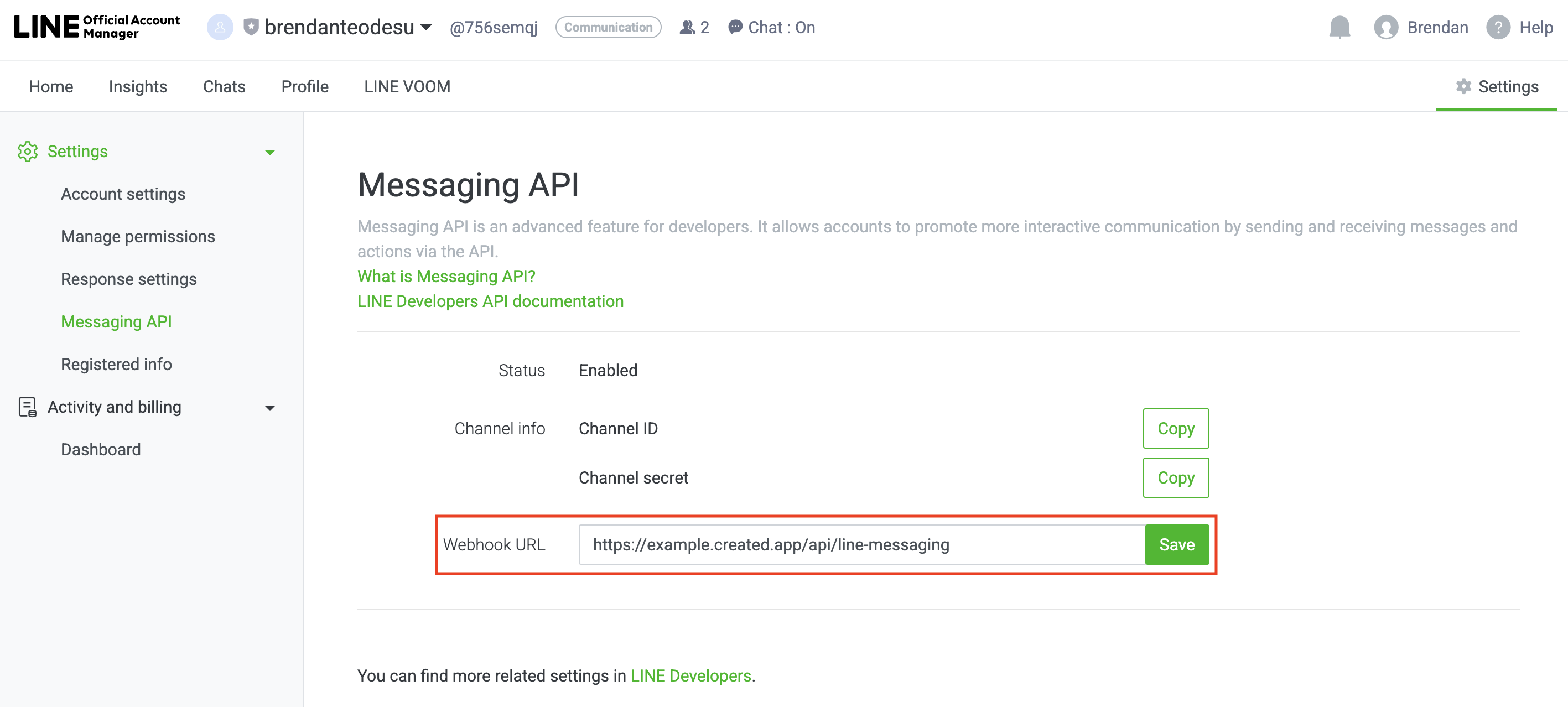
Task: Click the account profile picture placeholder
Action: tap(220, 27)
